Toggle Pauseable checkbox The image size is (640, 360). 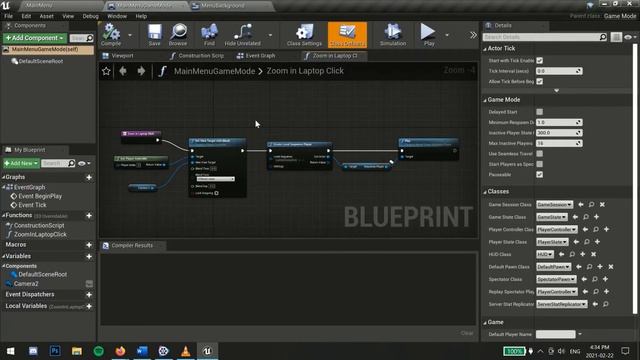coord(540,175)
